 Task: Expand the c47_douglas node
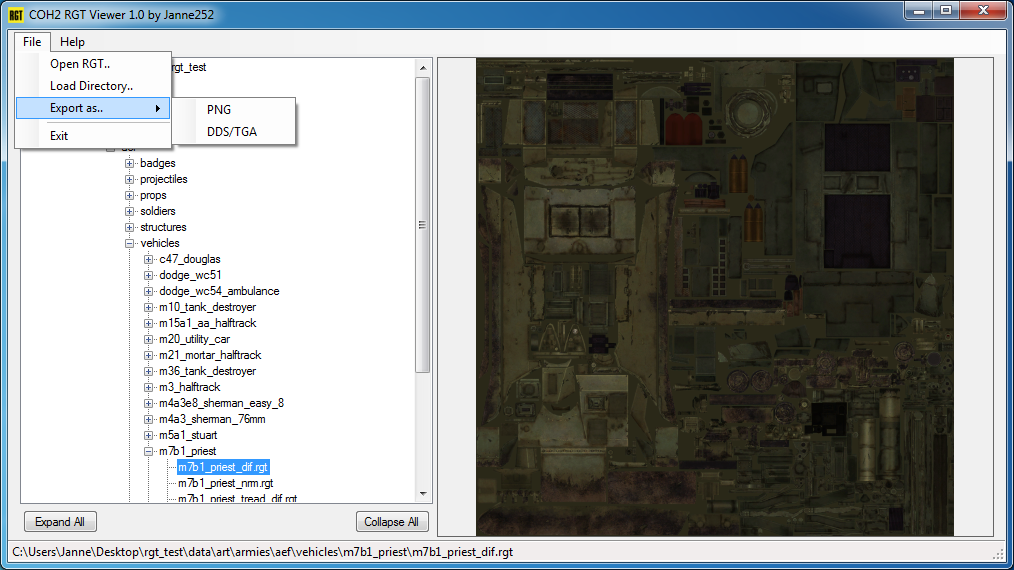(148, 259)
